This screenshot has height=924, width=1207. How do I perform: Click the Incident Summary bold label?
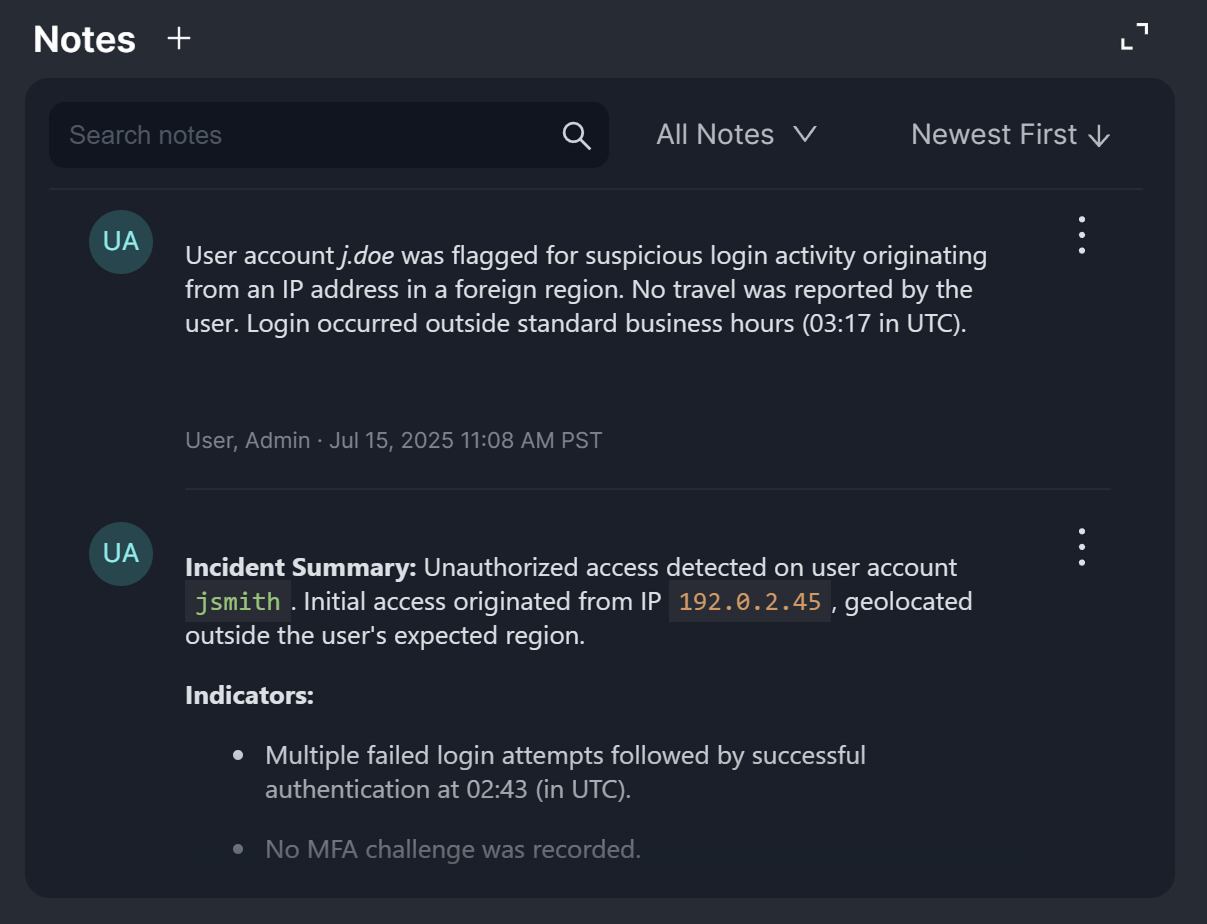point(300,568)
